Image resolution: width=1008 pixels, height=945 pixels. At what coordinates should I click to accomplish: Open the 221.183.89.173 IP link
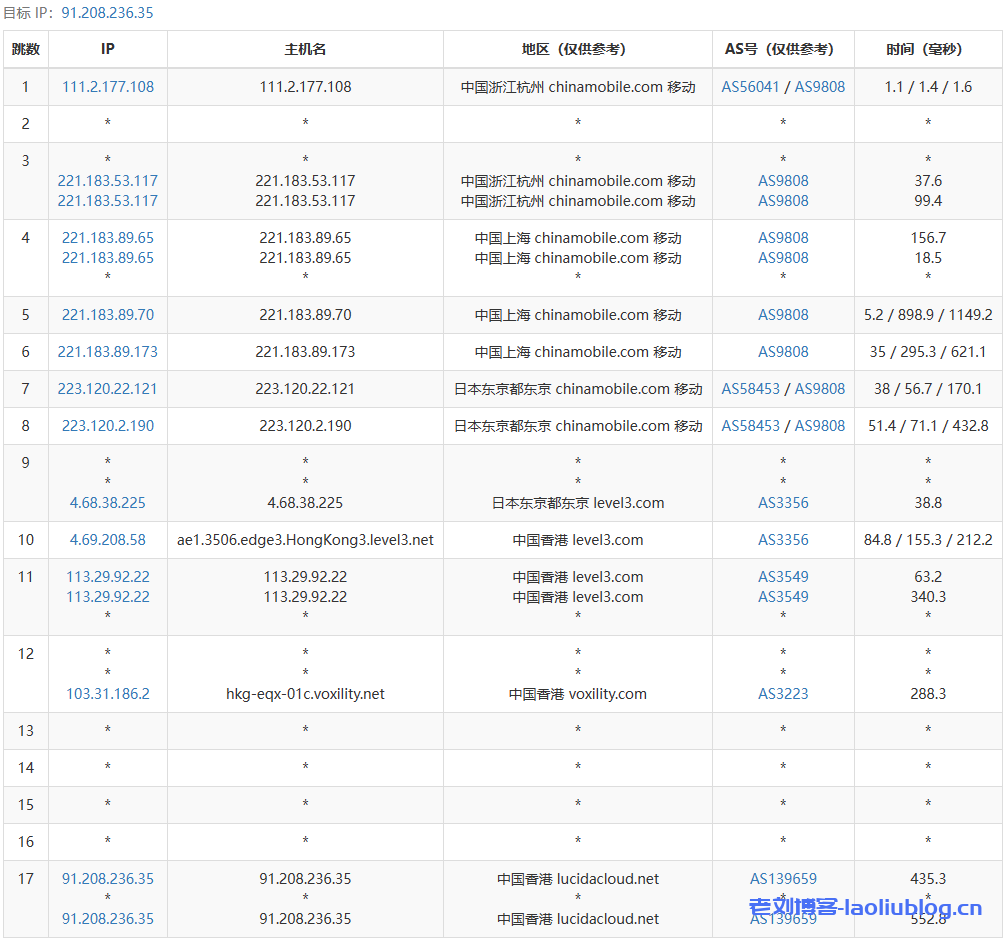point(108,352)
